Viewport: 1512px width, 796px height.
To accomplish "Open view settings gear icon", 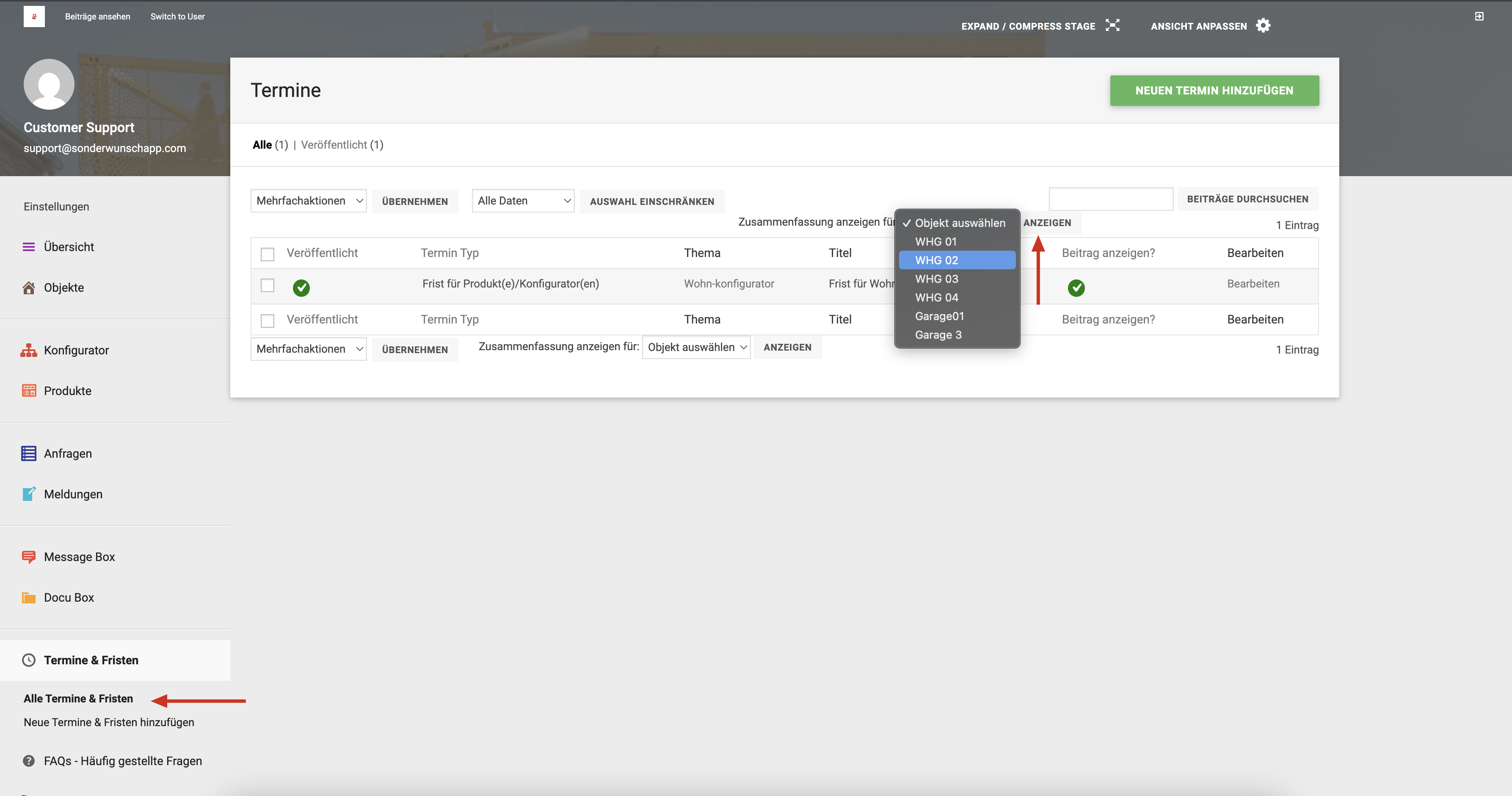I will (x=1263, y=25).
